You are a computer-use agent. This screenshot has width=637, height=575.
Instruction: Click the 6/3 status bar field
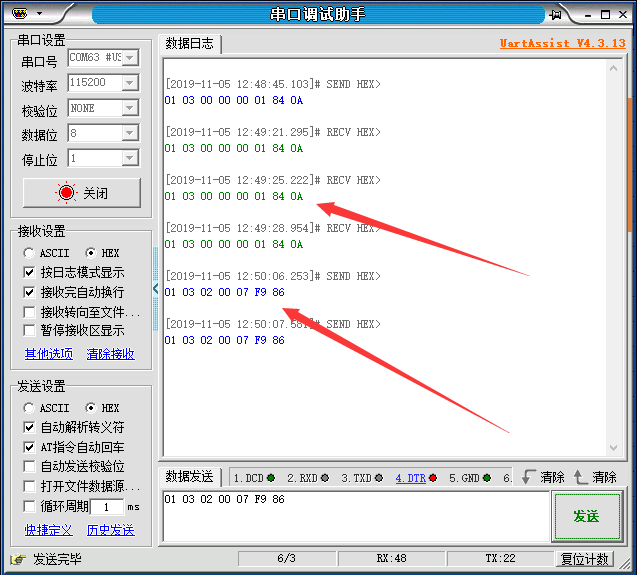click(x=286, y=559)
